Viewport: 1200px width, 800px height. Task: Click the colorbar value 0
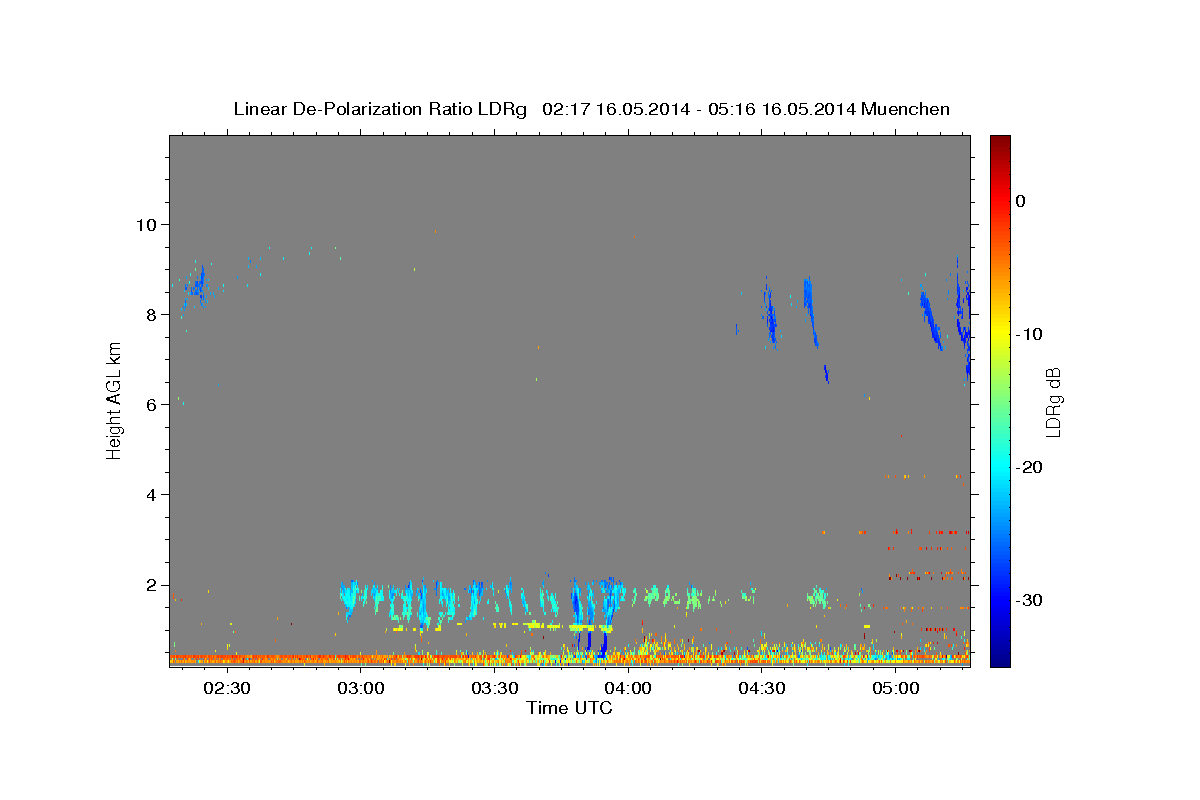point(1020,201)
